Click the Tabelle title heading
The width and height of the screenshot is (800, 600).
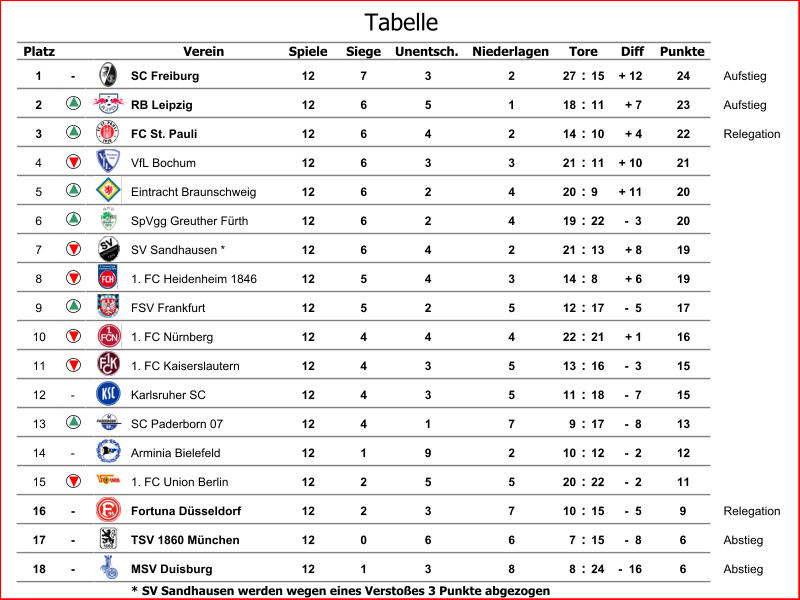point(400,22)
